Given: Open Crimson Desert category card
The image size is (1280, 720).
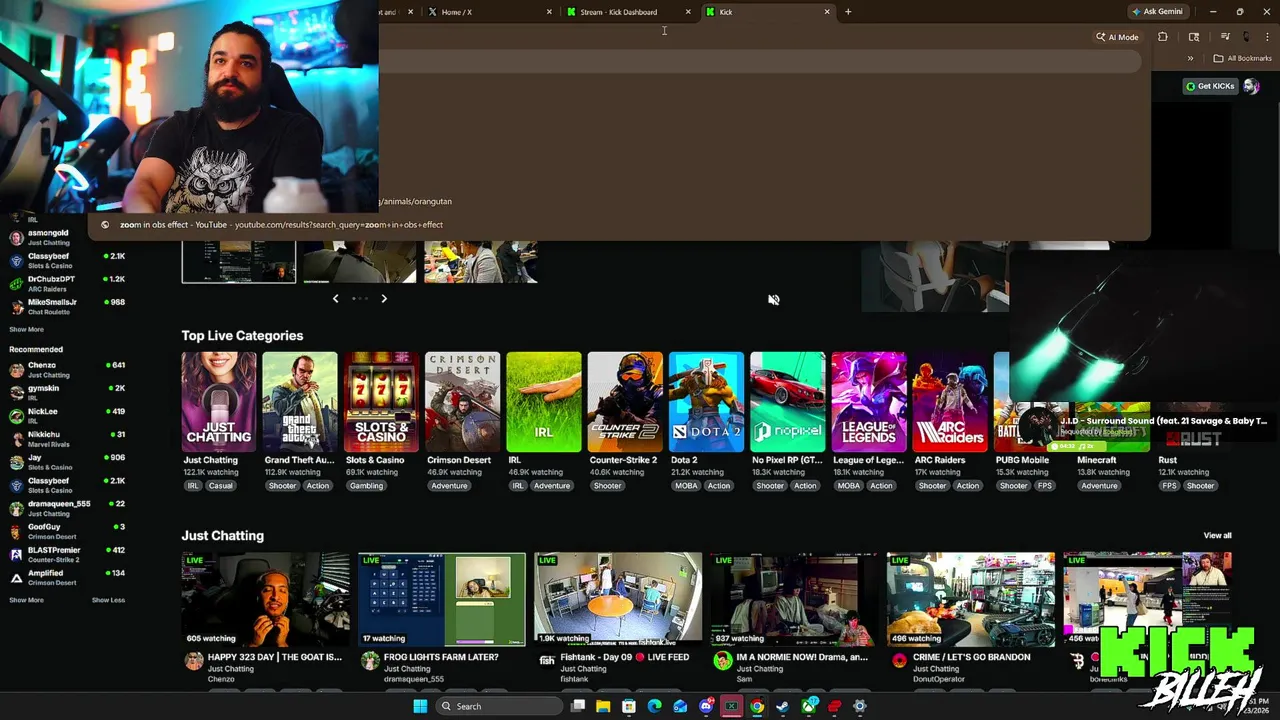Looking at the screenshot, I should [x=462, y=401].
